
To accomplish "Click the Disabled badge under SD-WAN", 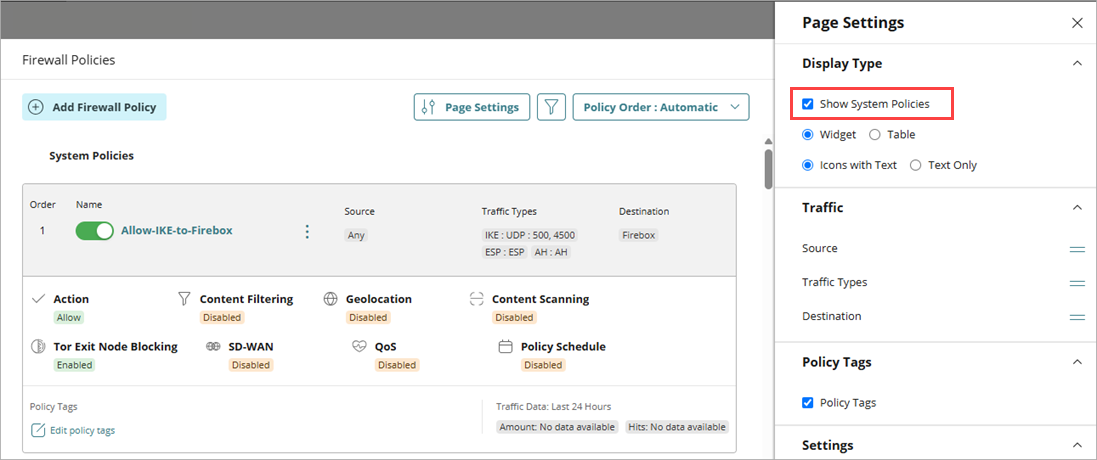I will (x=250, y=365).
